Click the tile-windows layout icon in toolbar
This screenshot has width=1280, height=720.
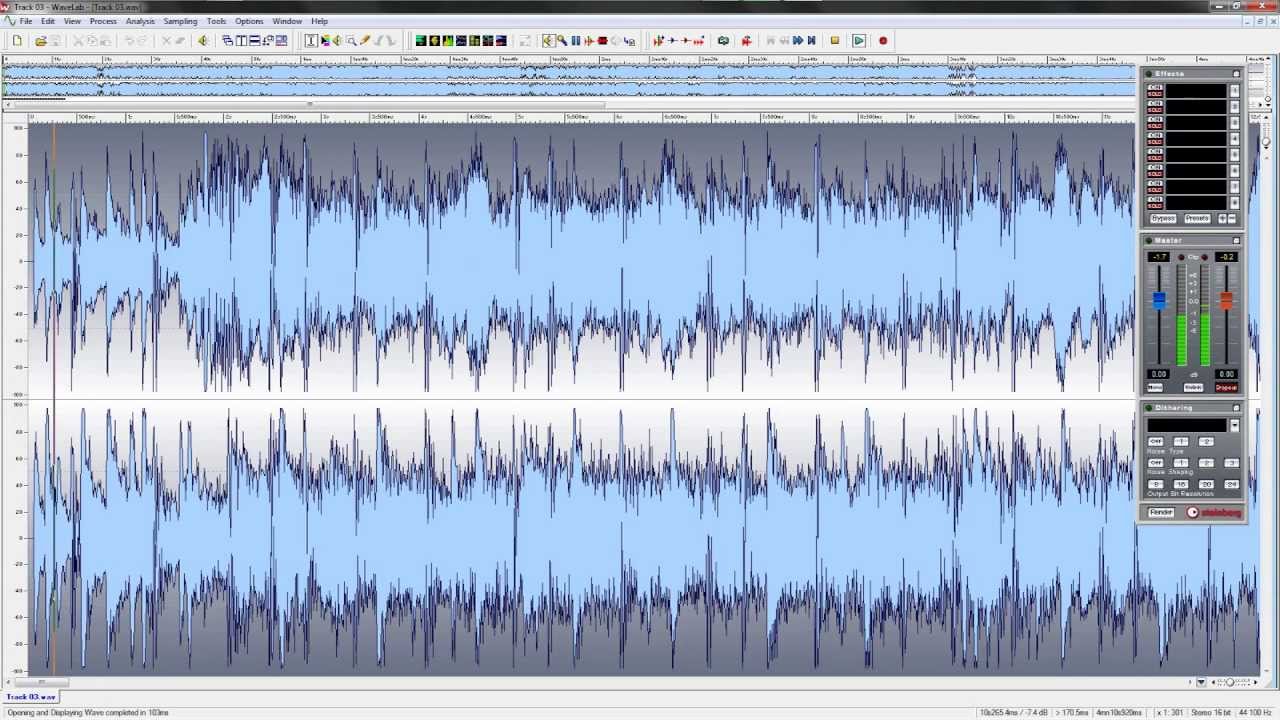241,41
